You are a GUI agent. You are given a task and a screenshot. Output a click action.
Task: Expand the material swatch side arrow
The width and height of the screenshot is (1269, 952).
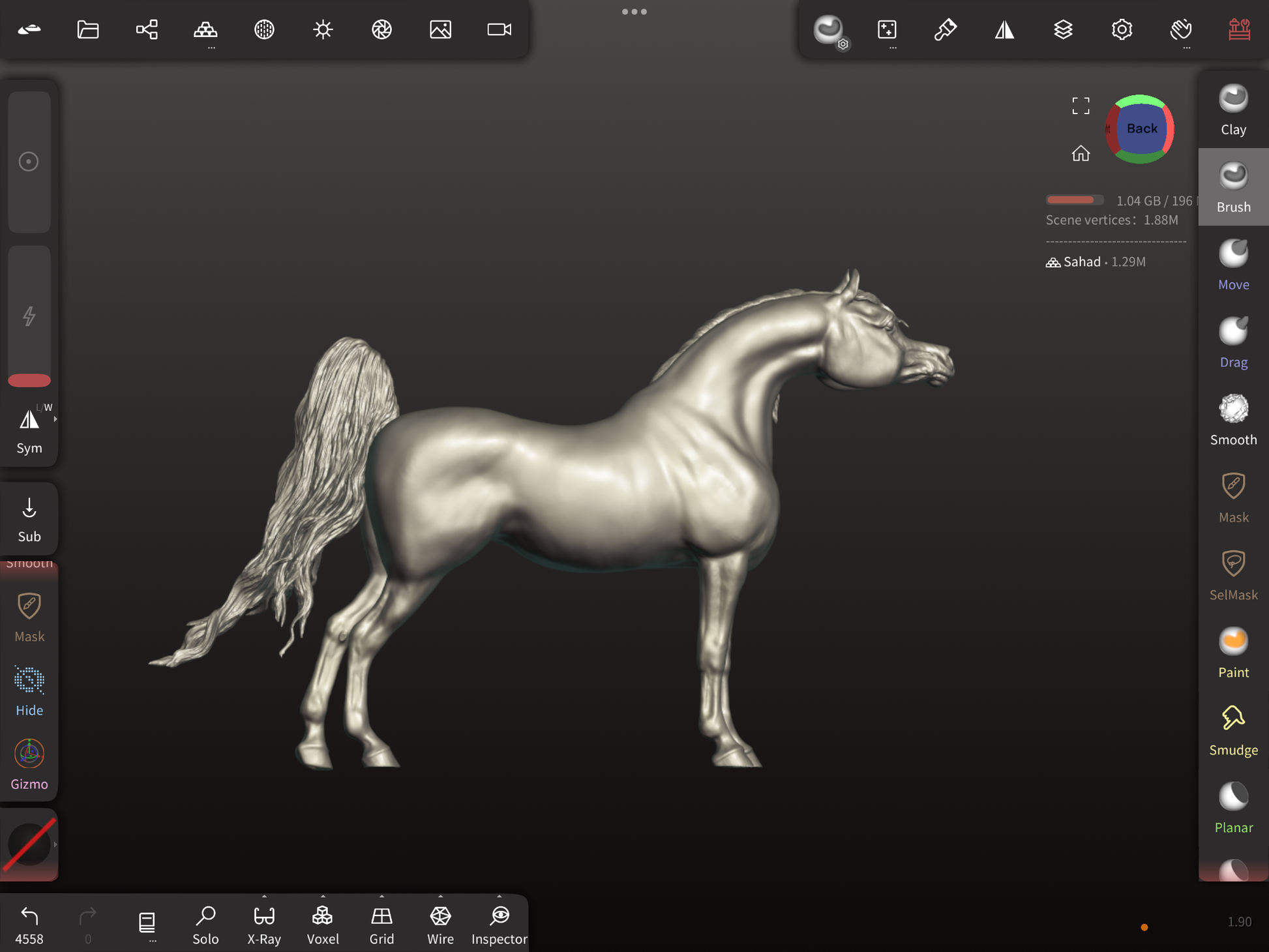point(55,844)
